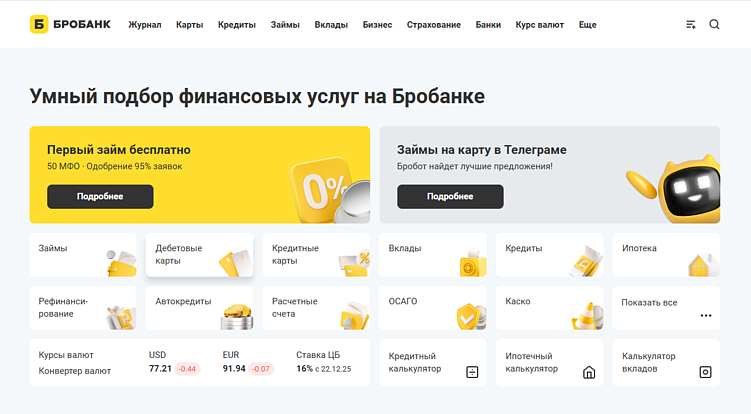Click the traffic cone icon on Каско

tap(588, 316)
